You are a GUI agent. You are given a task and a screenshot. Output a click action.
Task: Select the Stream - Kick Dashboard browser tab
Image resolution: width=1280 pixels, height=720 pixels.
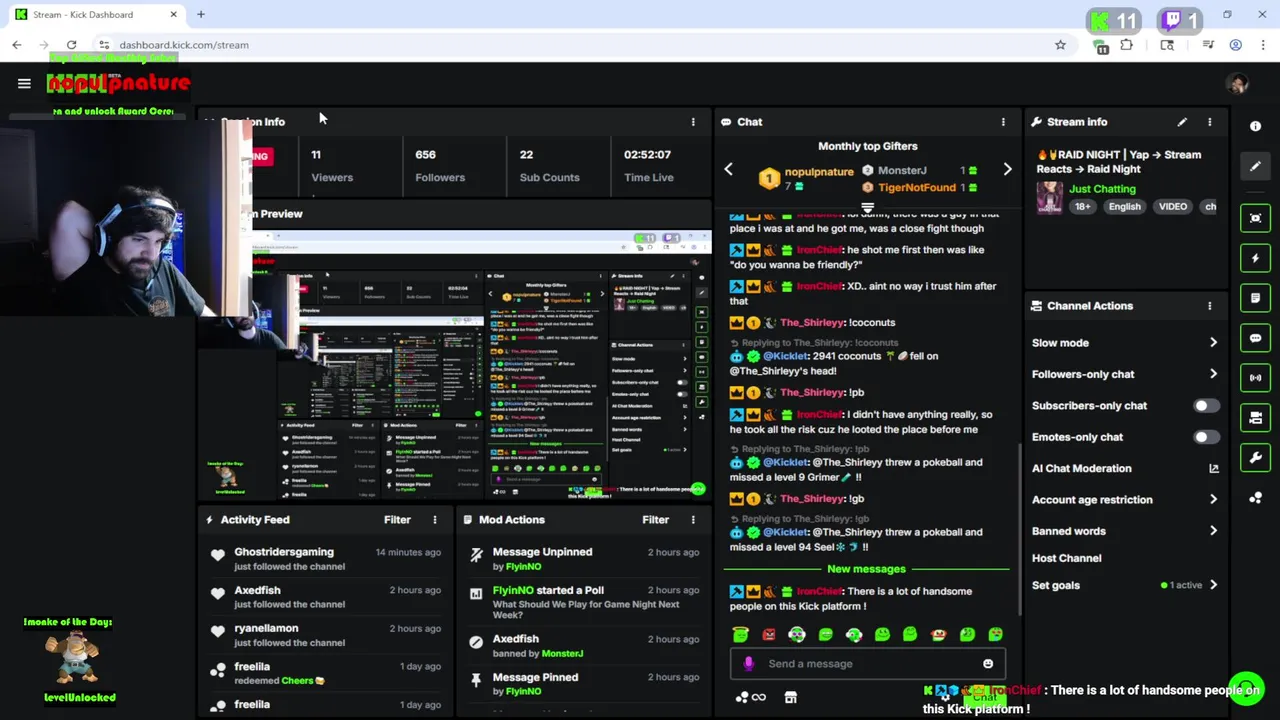[x=97, y=15]
